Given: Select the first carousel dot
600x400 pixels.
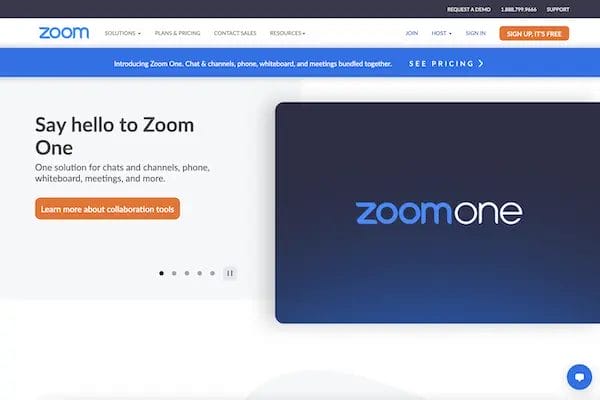Looking at the screenshot, I should point(161,273).
